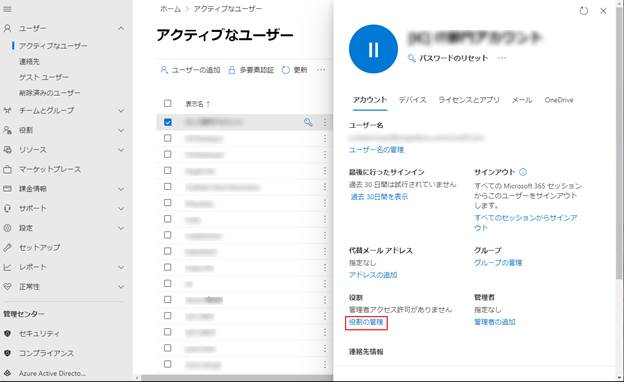The image size is (624, 382).
Task: Check the sixth user row checkbox
Action: [168, 203]
